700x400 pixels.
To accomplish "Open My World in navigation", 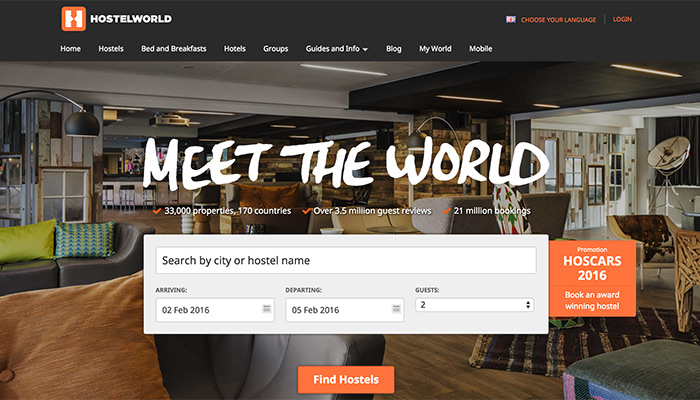I will 435,49.
